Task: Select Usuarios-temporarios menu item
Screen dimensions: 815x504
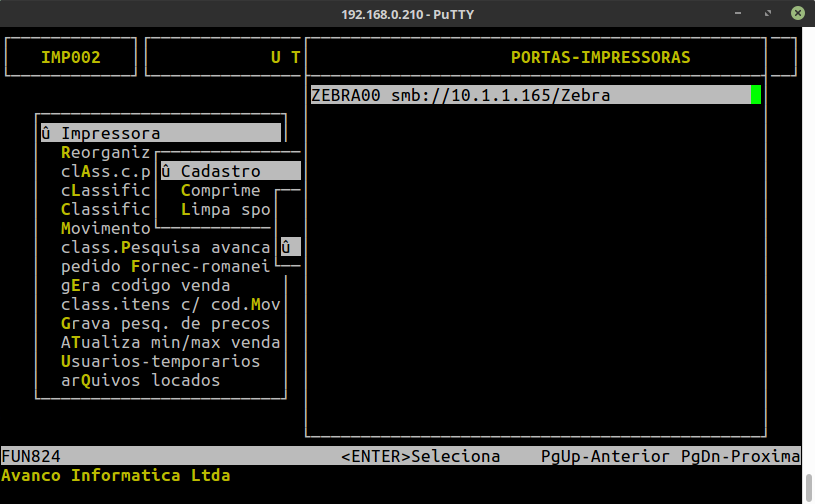Action: coord(160,362)
